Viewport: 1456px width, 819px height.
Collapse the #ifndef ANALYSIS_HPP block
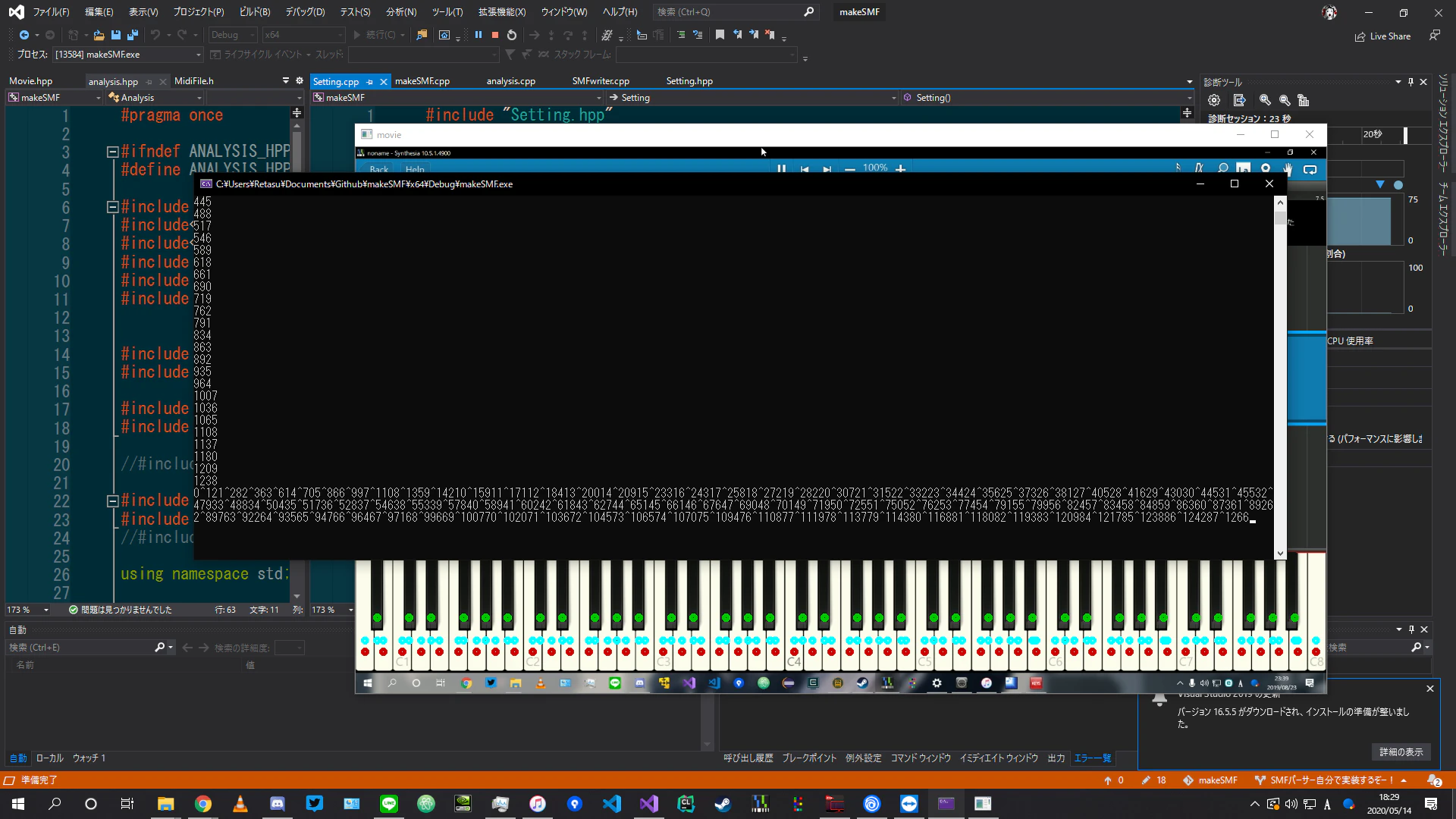tap(112, 152)
